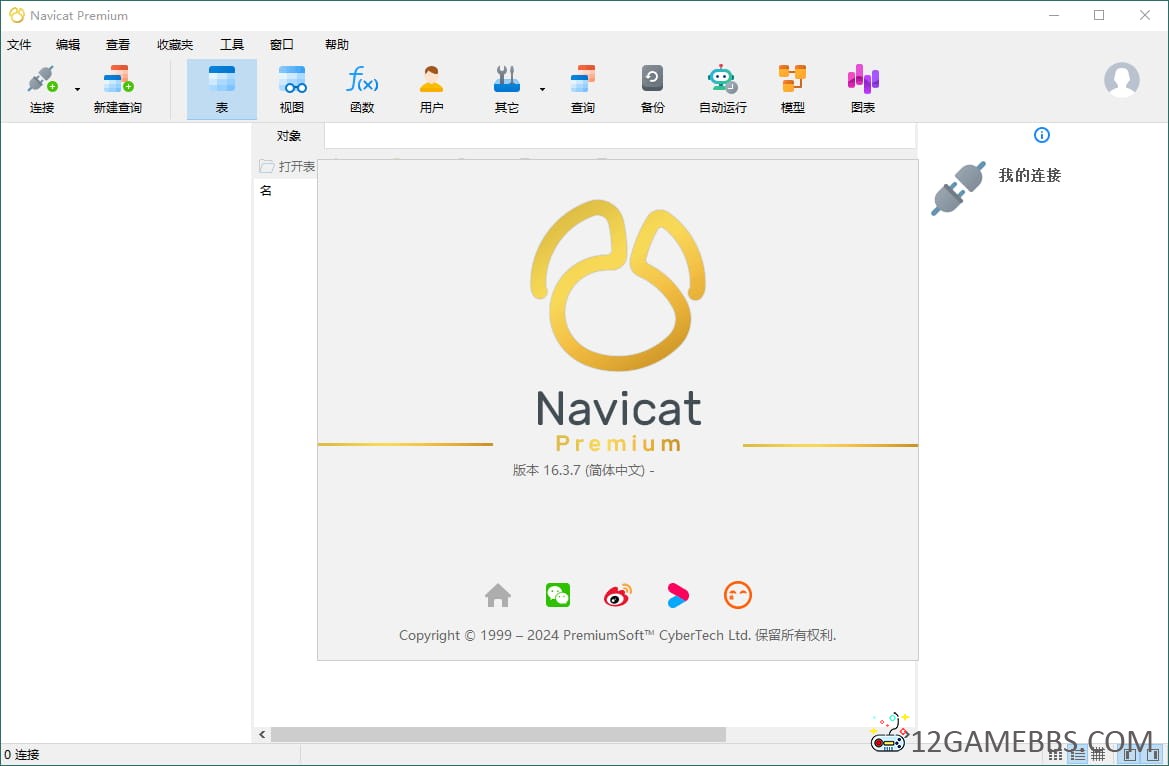Open the 文件 menu

click(19, 45)
